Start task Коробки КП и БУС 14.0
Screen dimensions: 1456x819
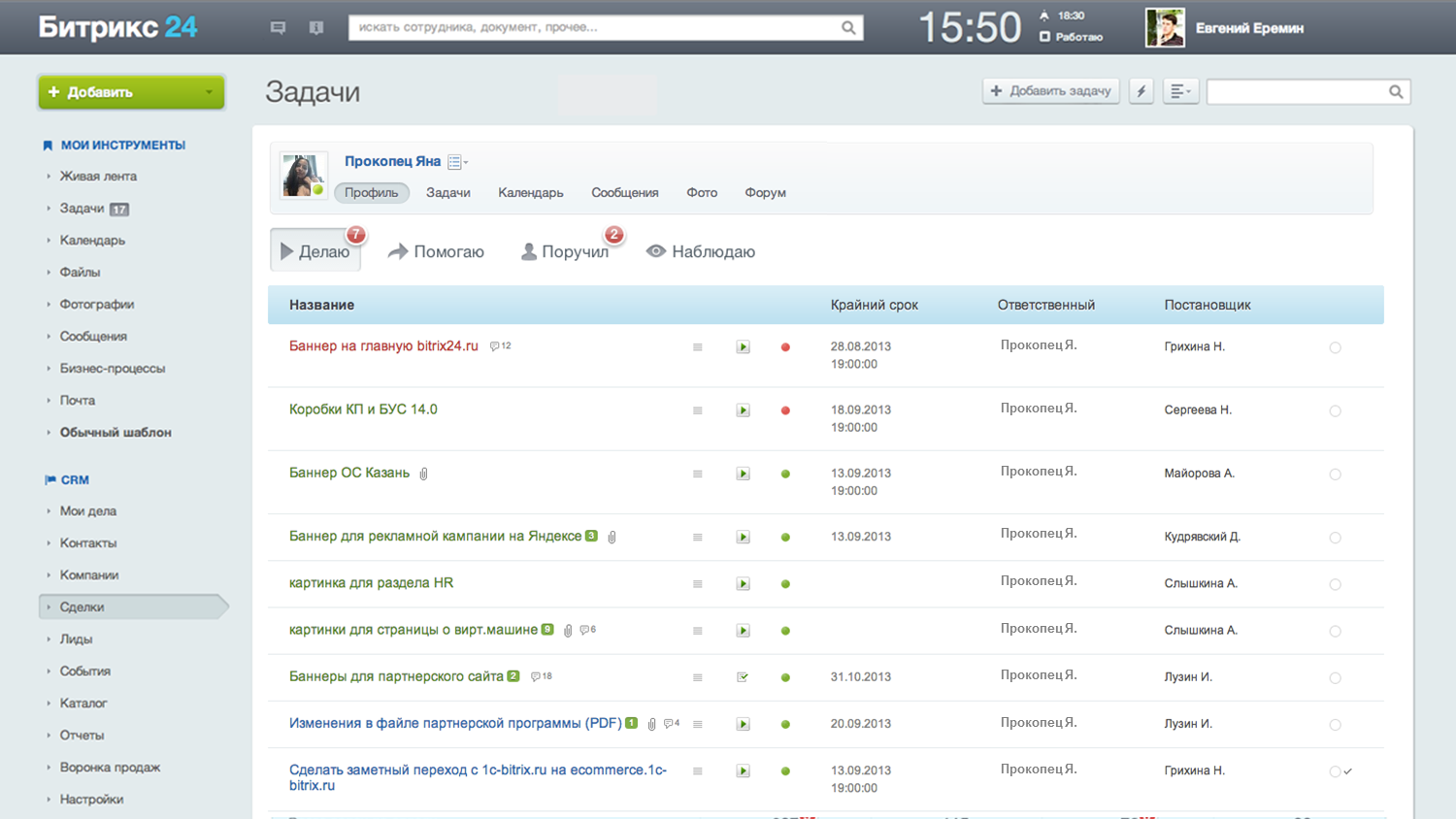pyautogui.click(x=743, y=410)
